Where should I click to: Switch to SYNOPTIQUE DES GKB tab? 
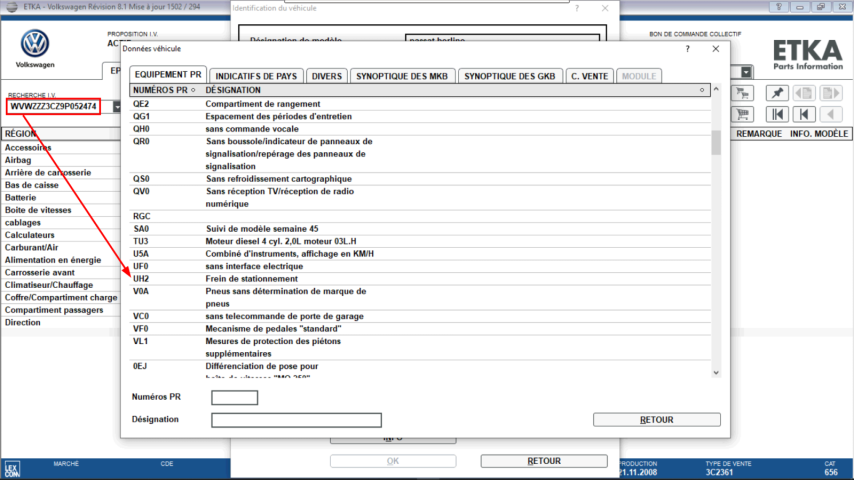coord(510,76)
